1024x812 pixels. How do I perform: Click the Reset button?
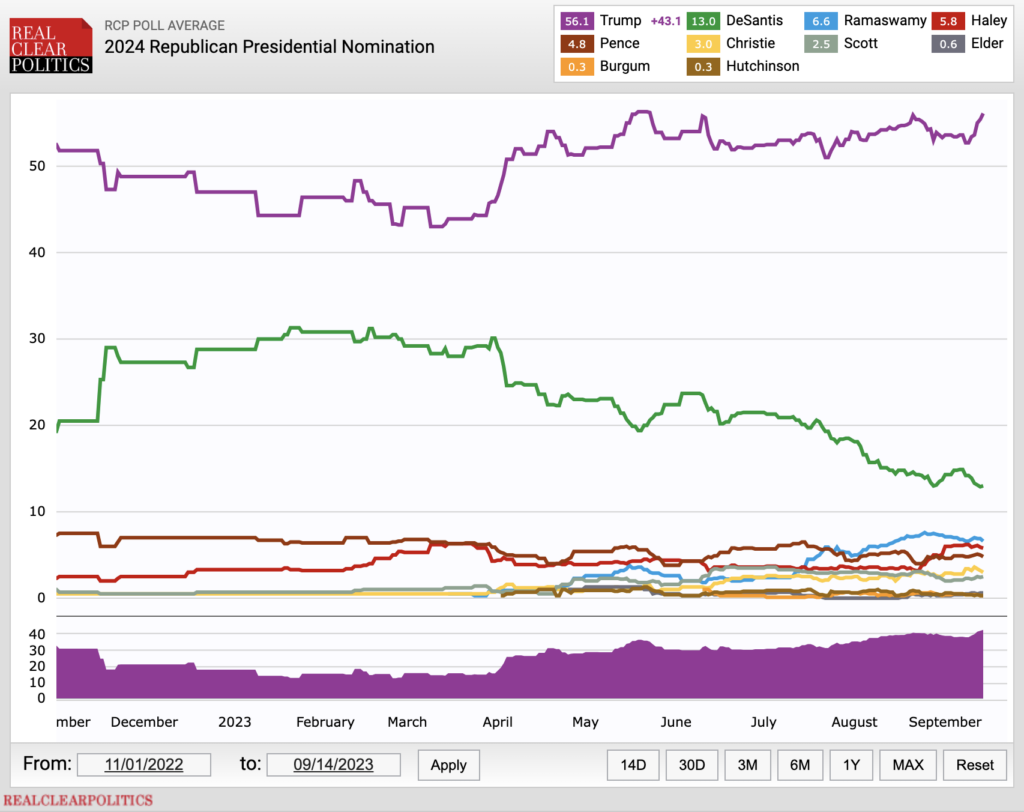pyautogui.click(x=975, y=765)
